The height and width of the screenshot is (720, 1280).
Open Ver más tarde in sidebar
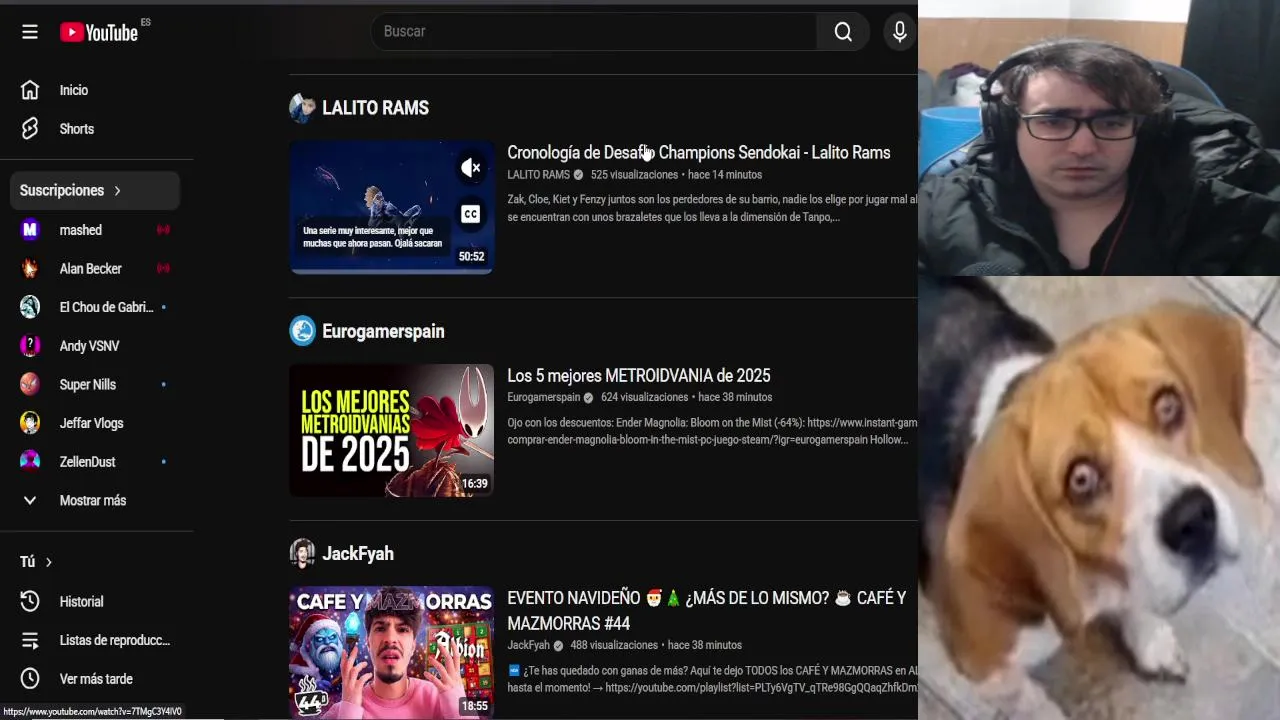[x=95, y=679]
